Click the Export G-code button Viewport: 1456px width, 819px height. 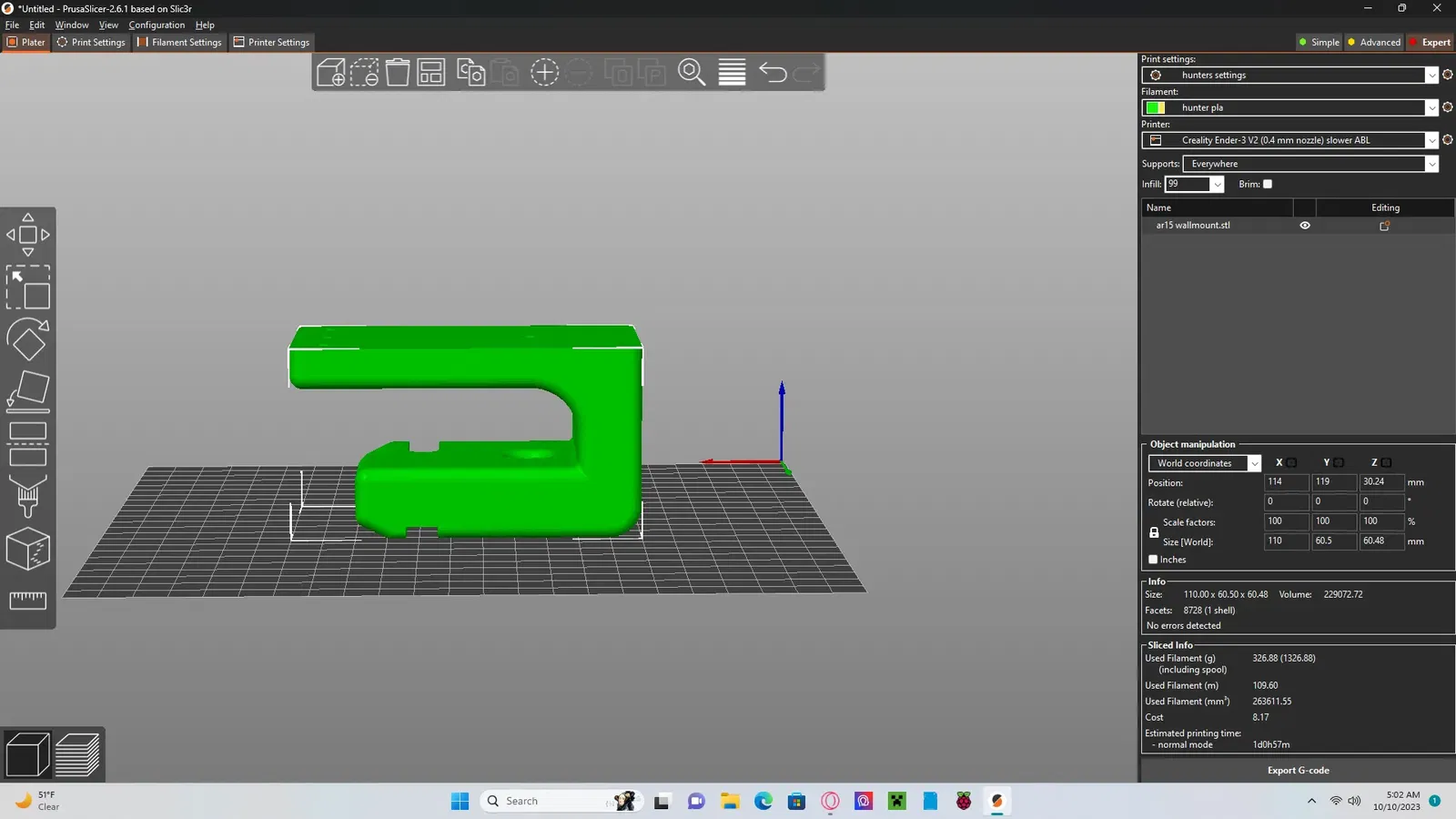point(1298,770)
